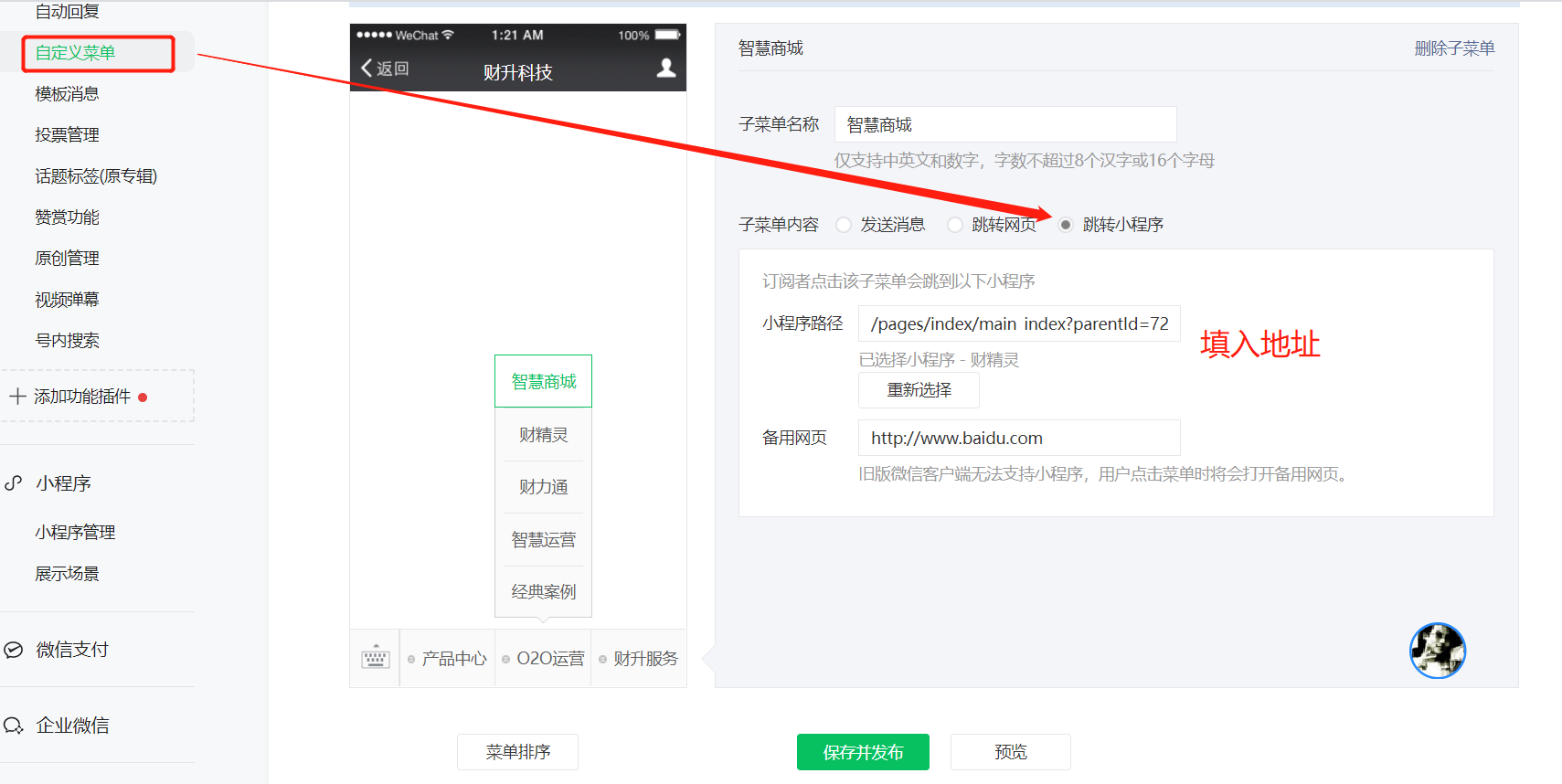Click the 重新选择 button
1562x784 pixels.
pyautogui.click(x=919, y=390)
